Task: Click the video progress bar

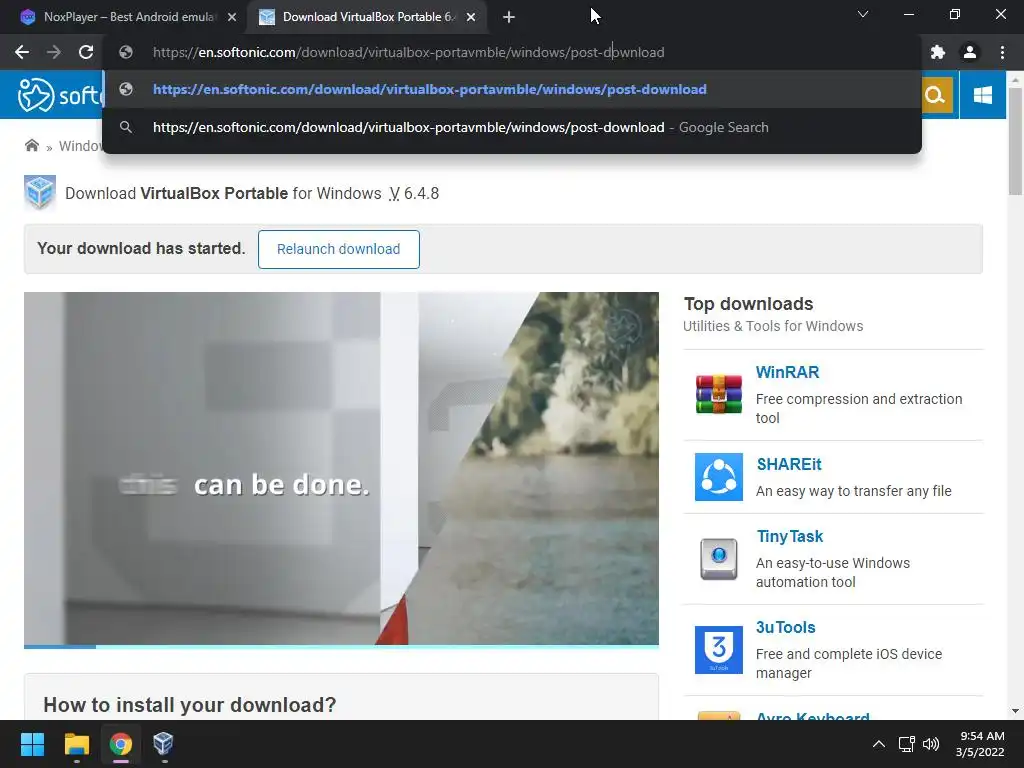Action: point(341,647)
